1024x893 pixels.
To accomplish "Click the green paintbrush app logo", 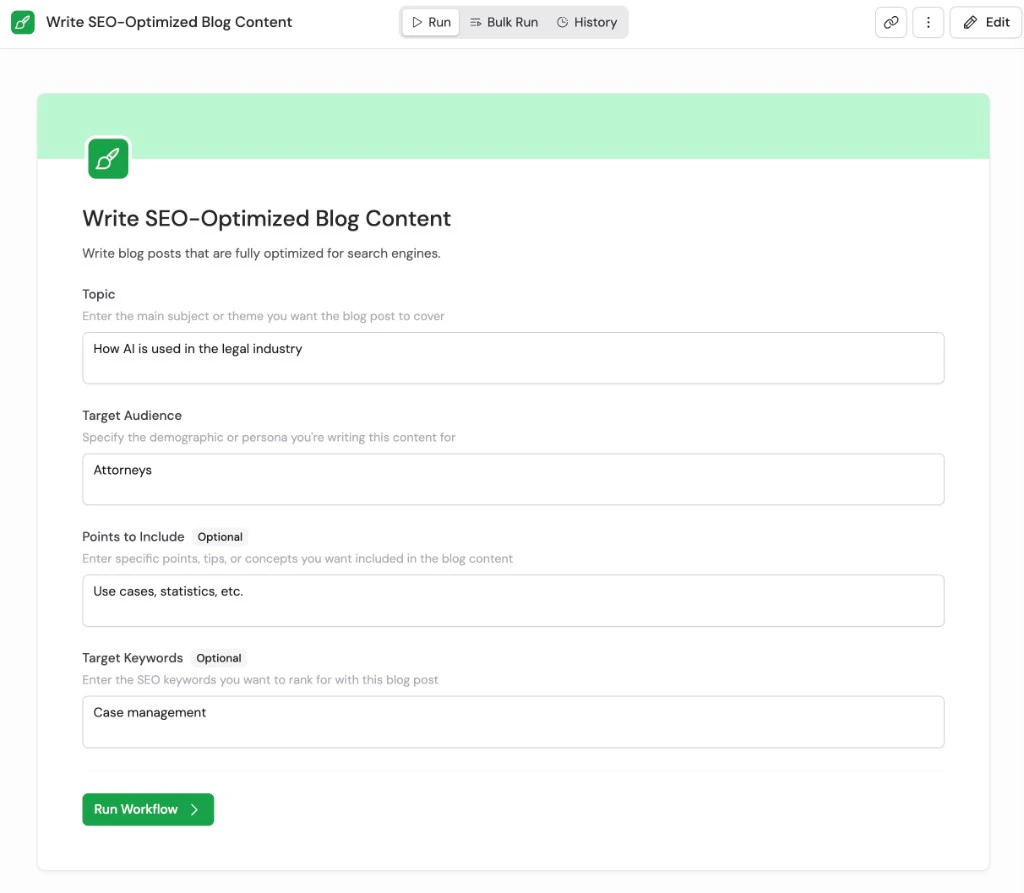I will click(x=22, y=22).
